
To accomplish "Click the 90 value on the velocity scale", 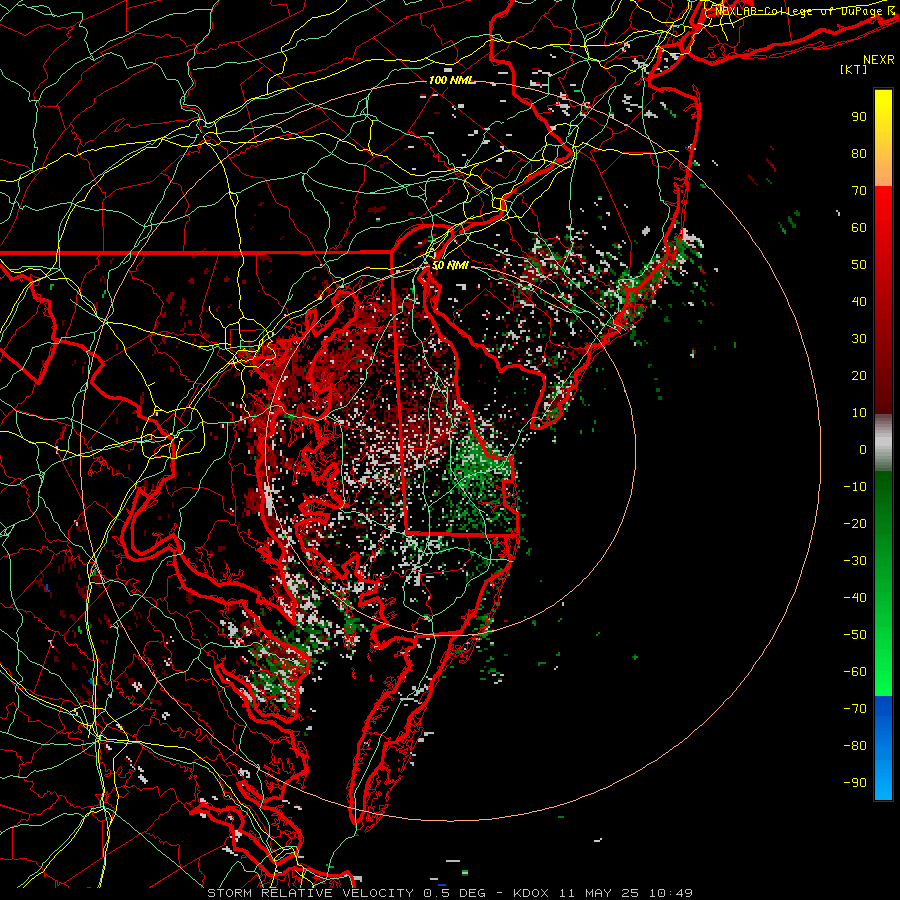I will tap(859, 117).
